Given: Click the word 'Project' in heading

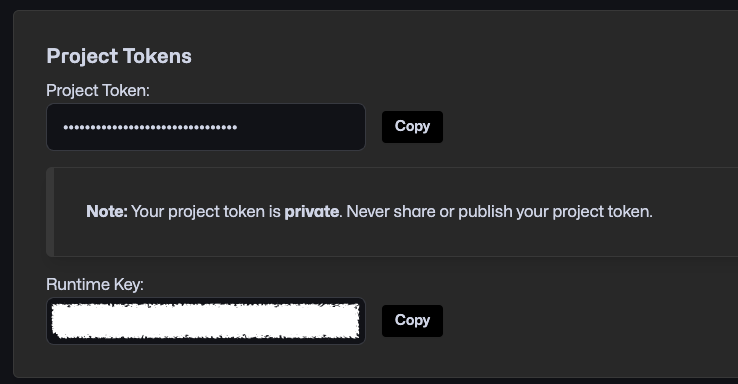Looking at the screenshot, I should pyautogui.click(x=82, y=56).
